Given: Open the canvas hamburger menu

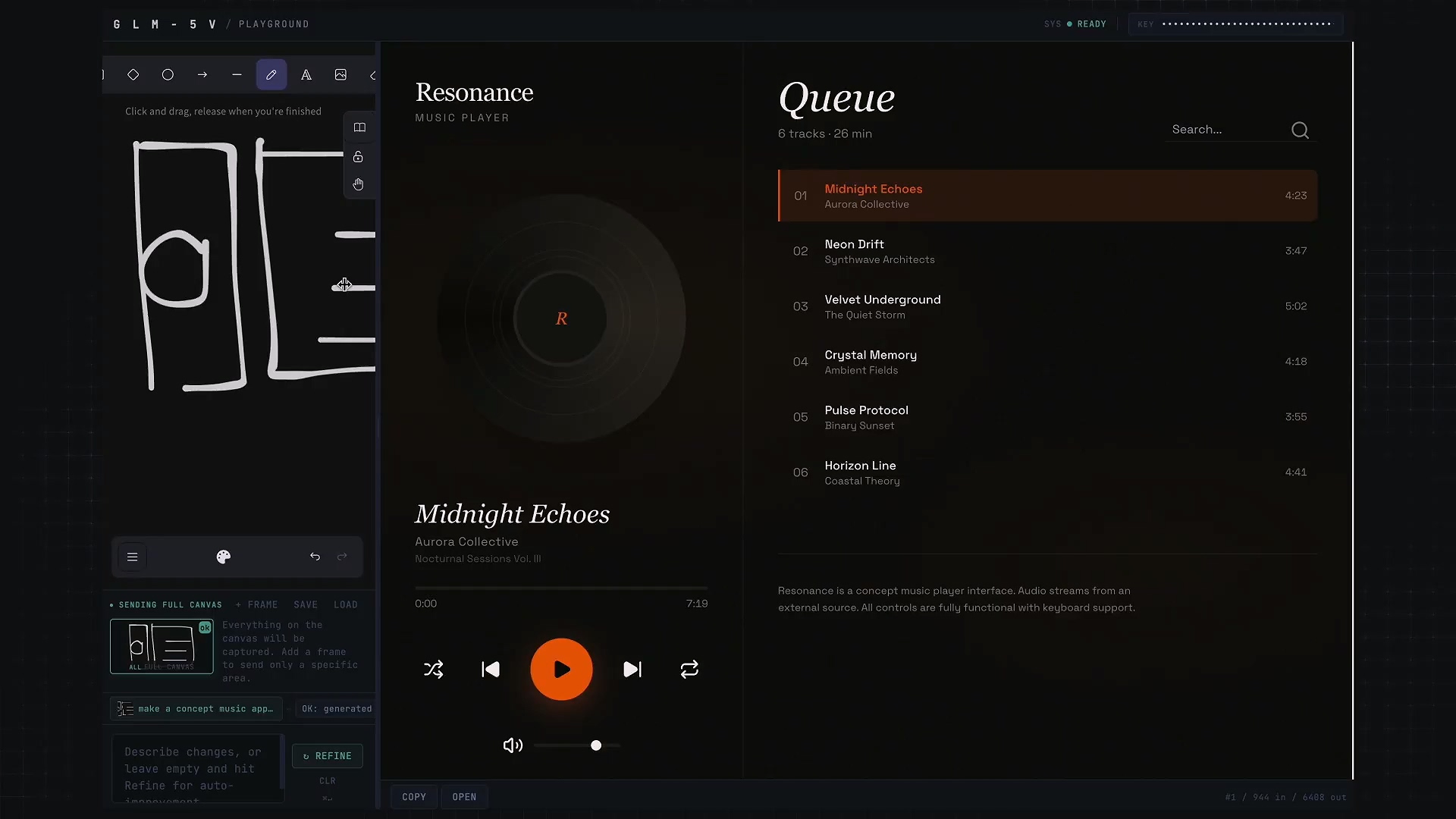Looking at the screenshot, I should coord(132,557).
